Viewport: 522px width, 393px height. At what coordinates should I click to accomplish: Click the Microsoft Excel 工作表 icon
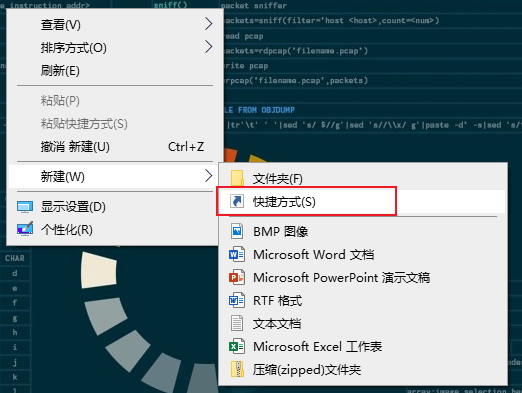237,346
